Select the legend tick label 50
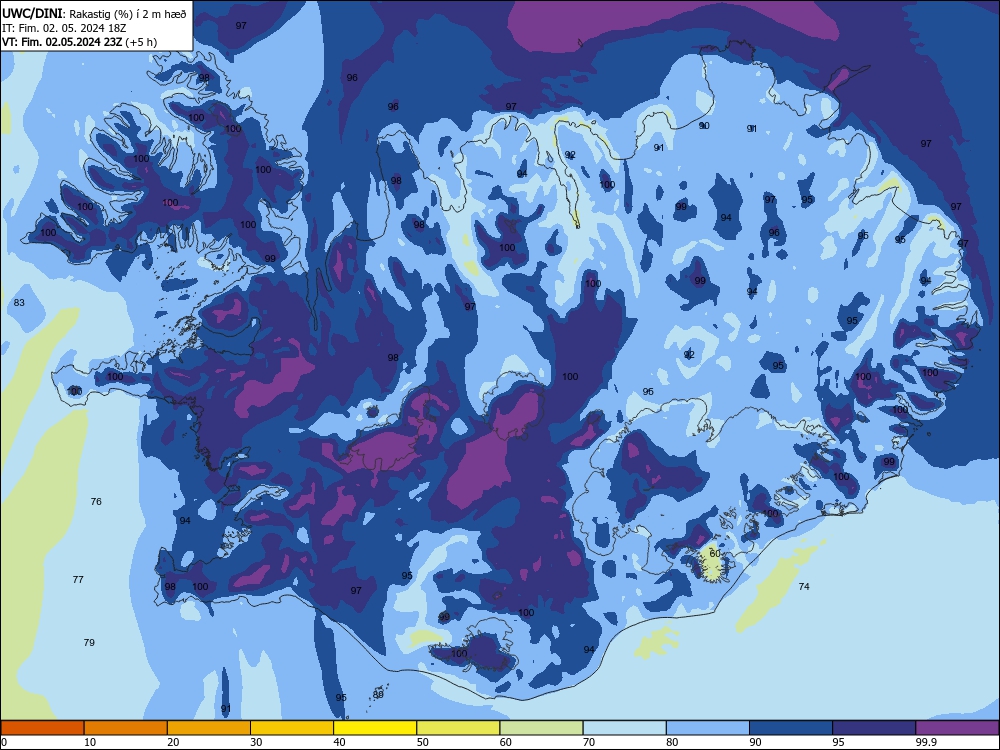Viewport: 1000px width, 750px height. [x=423, y=742]
